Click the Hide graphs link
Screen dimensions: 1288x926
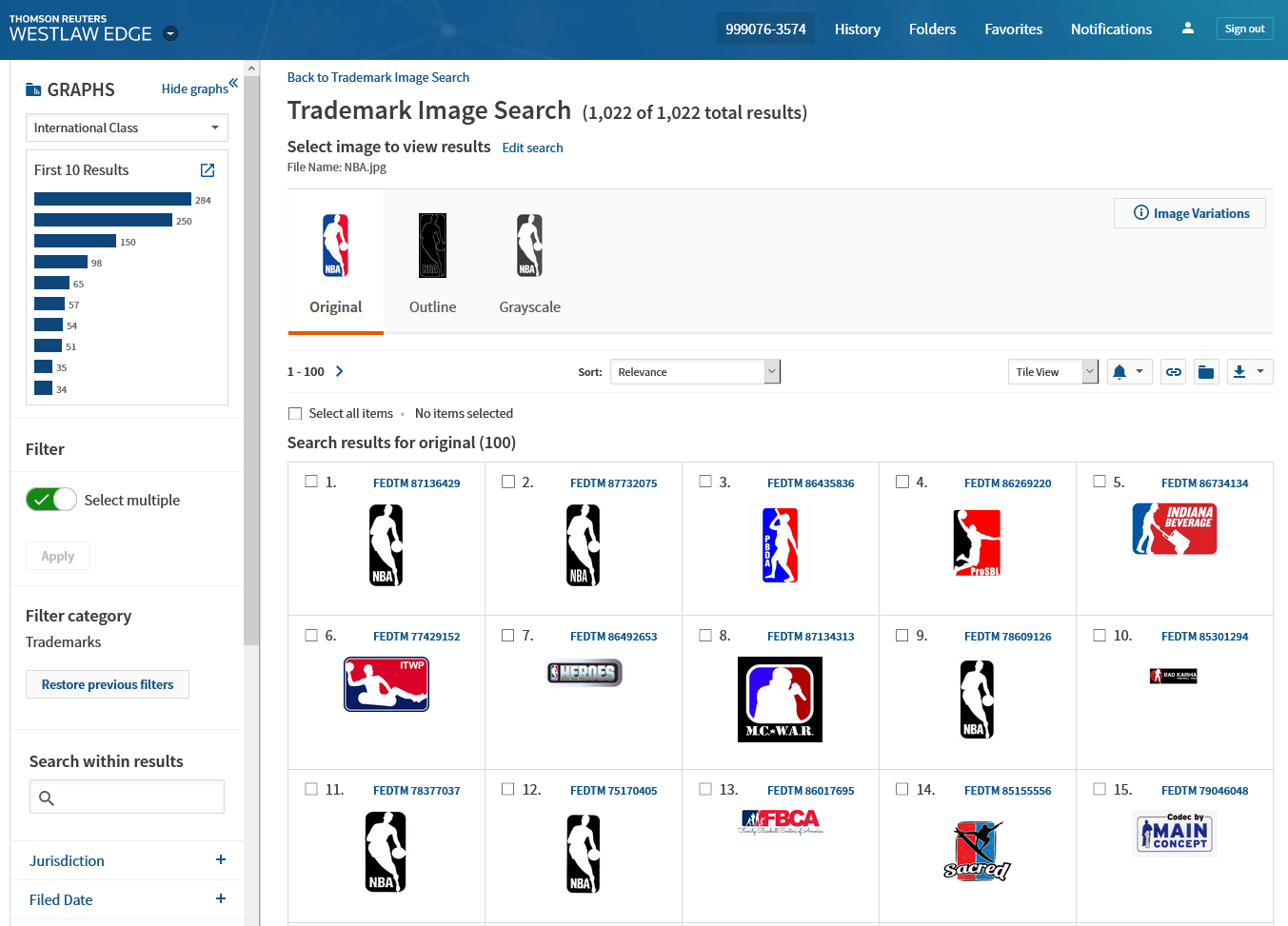click(x=194, y=89)
